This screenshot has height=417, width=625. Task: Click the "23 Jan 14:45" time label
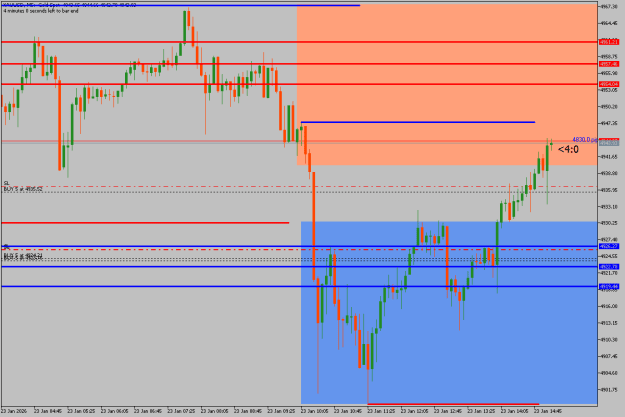[x=548, y=411]
